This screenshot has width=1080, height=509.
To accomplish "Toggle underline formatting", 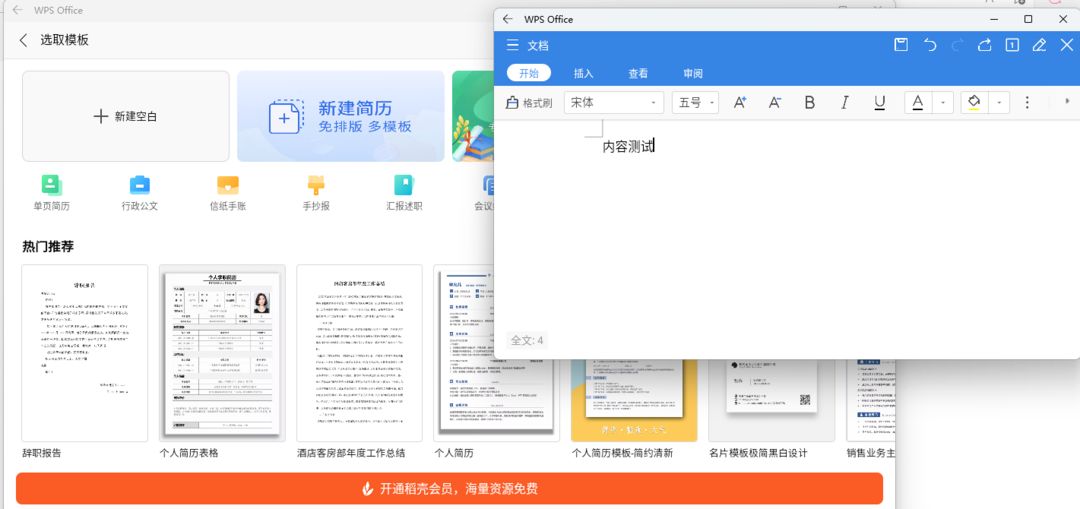I will tap(880, 103).
